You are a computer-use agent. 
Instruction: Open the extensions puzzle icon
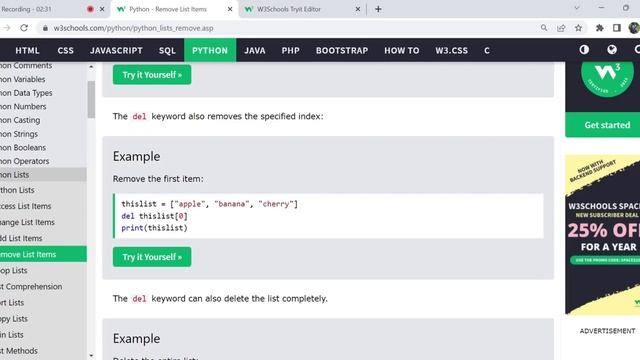pyautogui.click(x=600, y=28)
